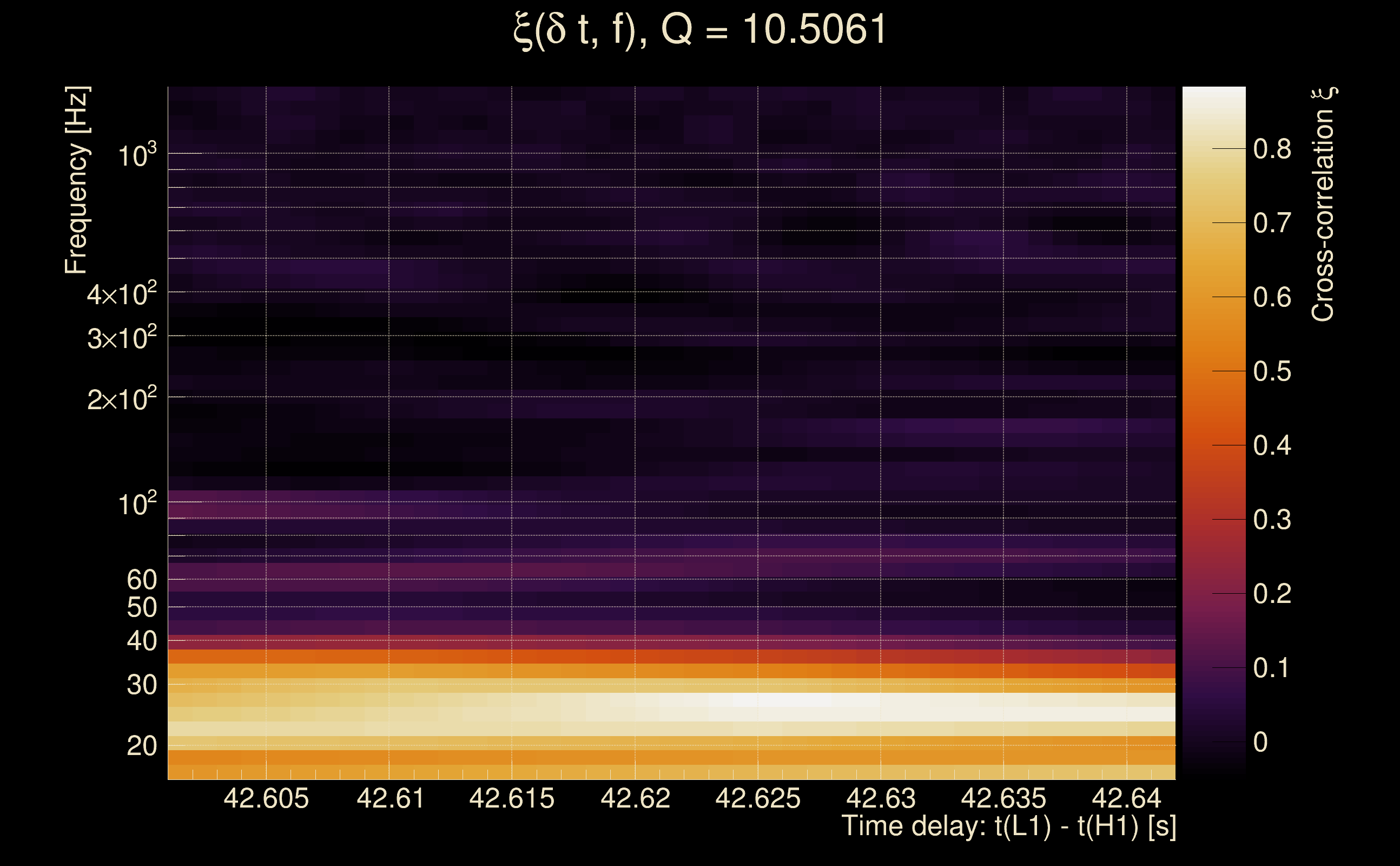Click the 10³ frequency tick label
The image size is (1400, 866).
click(x=137, y=155)
